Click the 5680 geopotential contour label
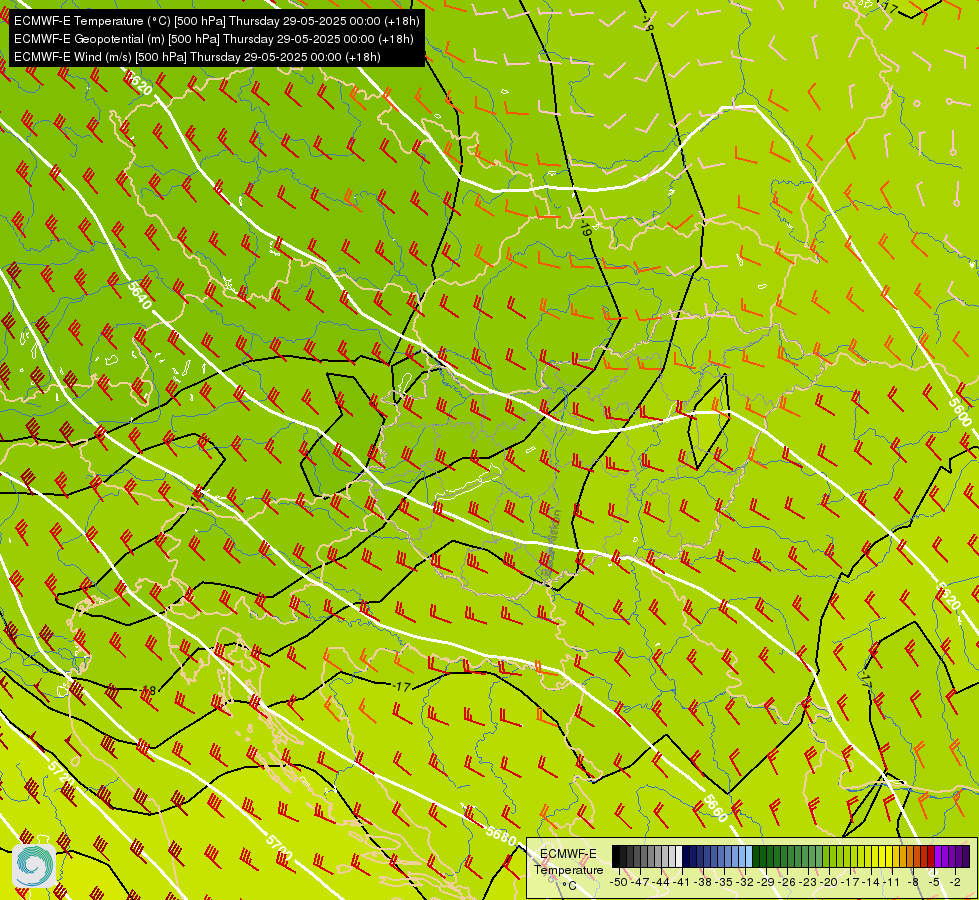Image resolution: width=979 pixels, height=900 pixels. (x=501, y=834)
